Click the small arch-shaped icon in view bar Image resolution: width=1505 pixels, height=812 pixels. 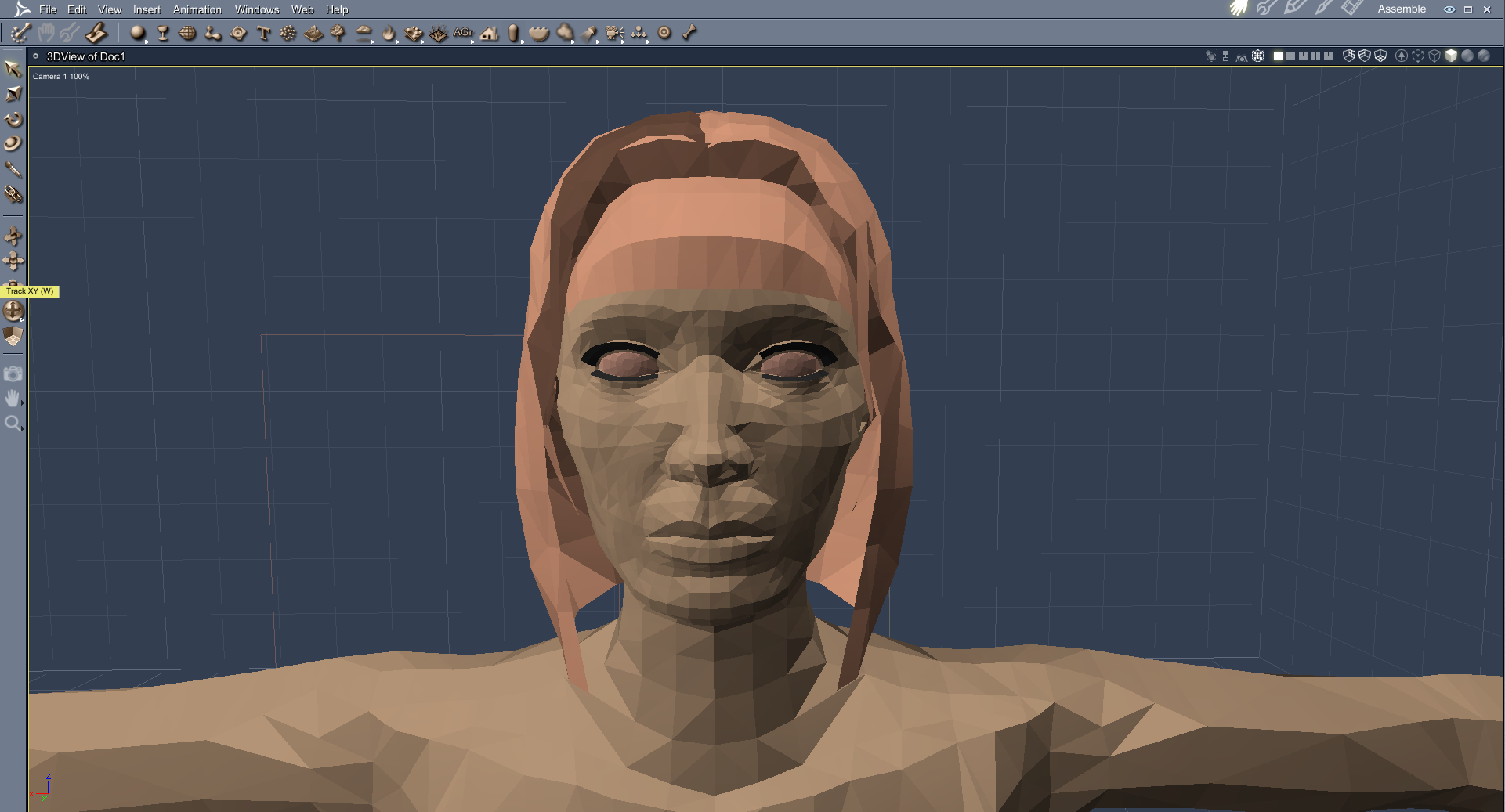[x=1242, y=56]
